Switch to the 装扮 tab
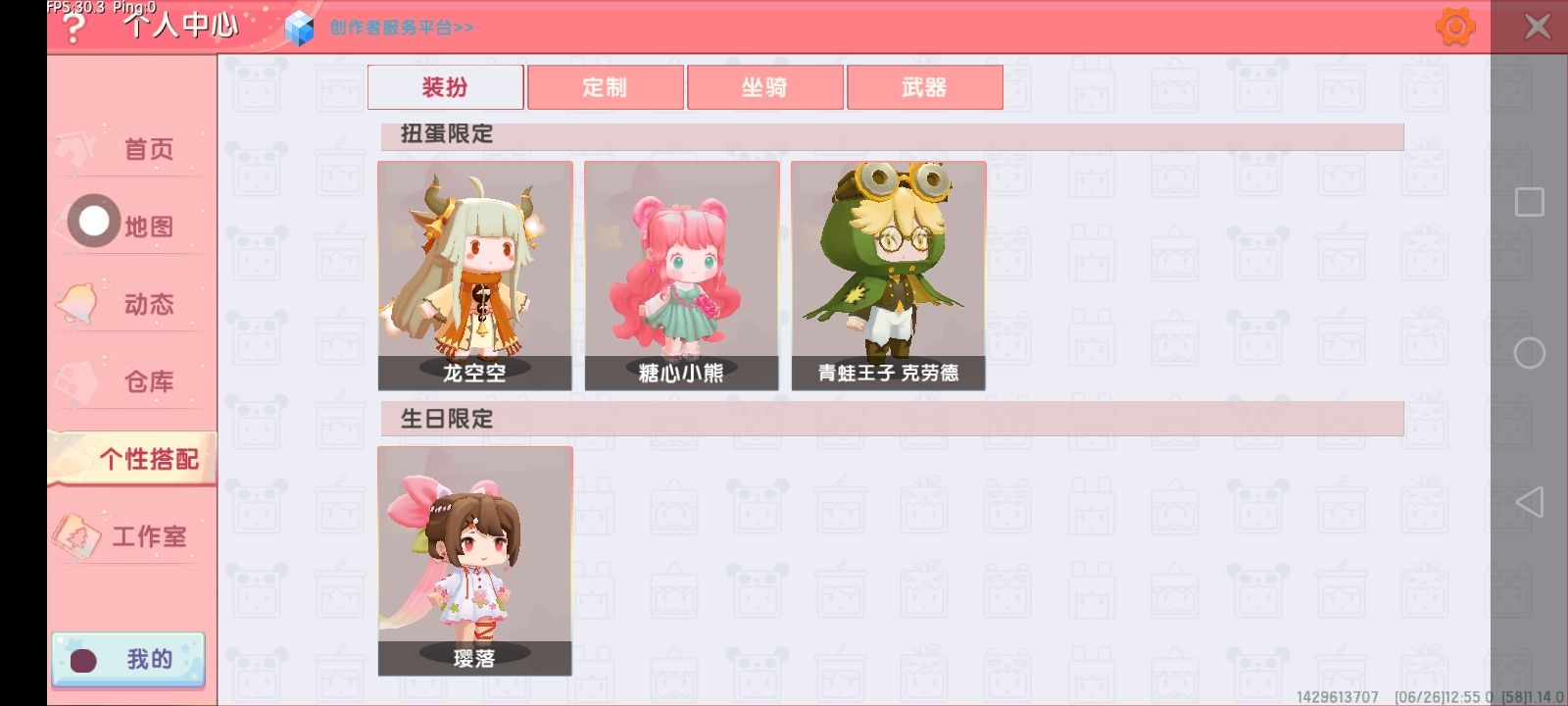 445,87
